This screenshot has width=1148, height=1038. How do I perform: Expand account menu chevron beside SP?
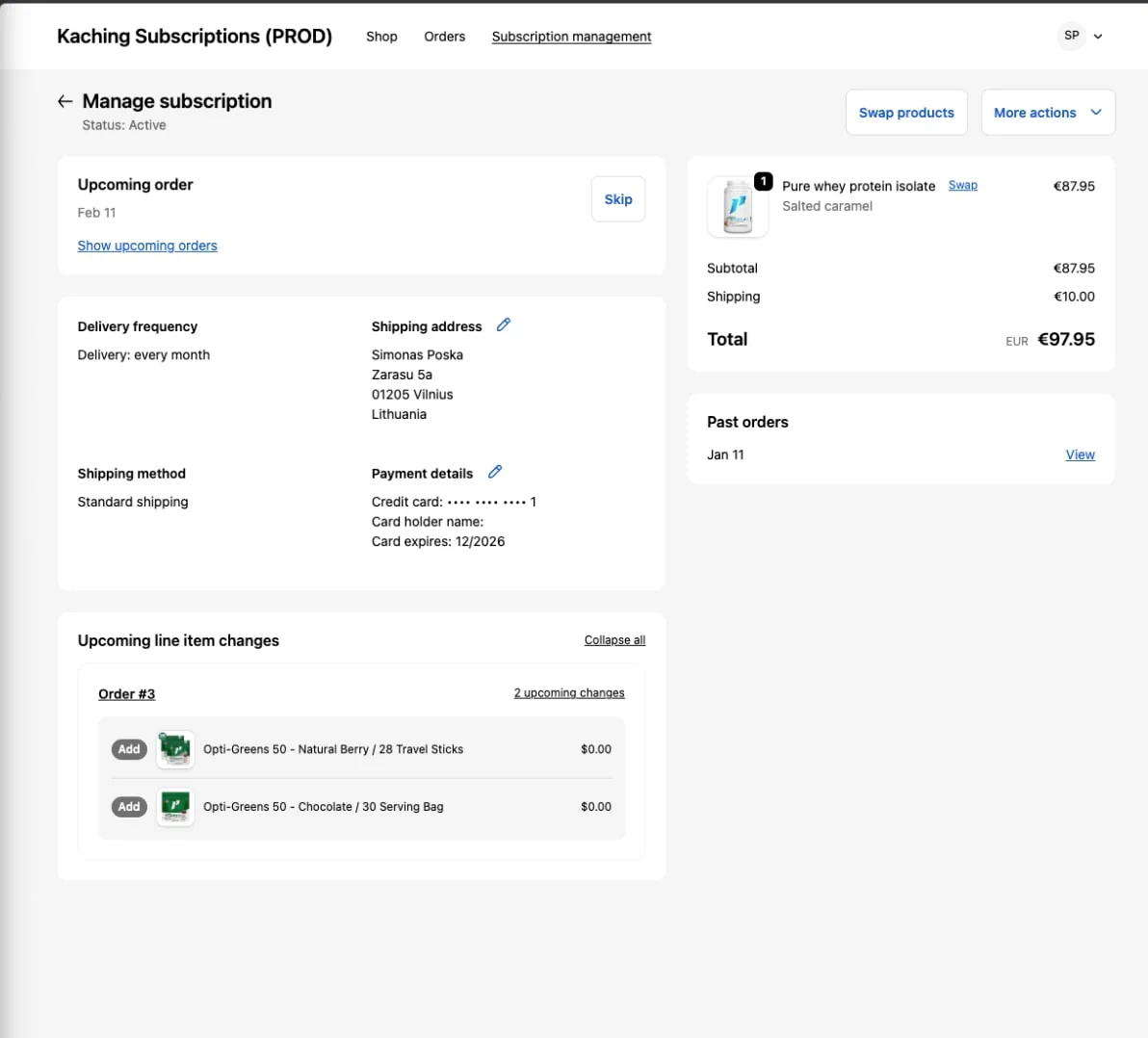click(x=1098, y=37)
